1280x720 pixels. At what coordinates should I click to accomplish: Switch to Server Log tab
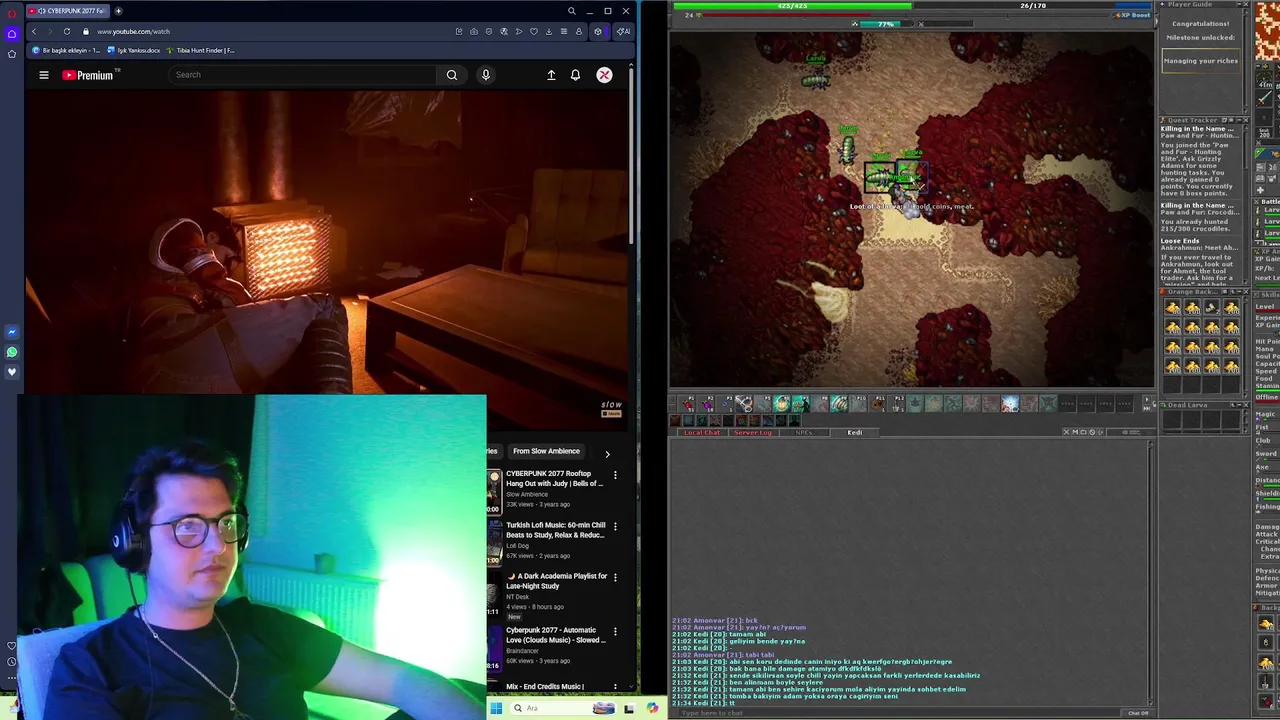pyautogui.click(x=753, y=432)
